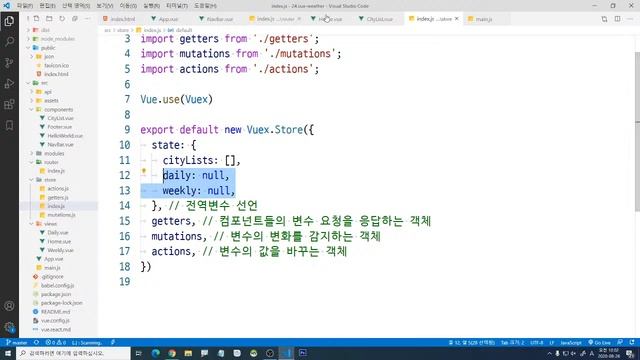Expand the json folder under public
Screen dimensions: 640x360
49,56
